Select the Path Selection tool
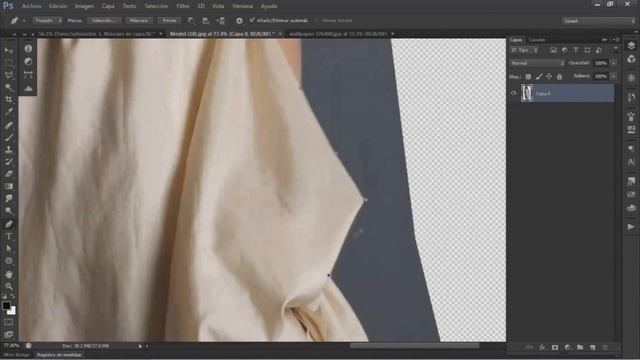This screenshot has height=360, width=640. pyautogui.click(x=9, y=249)
